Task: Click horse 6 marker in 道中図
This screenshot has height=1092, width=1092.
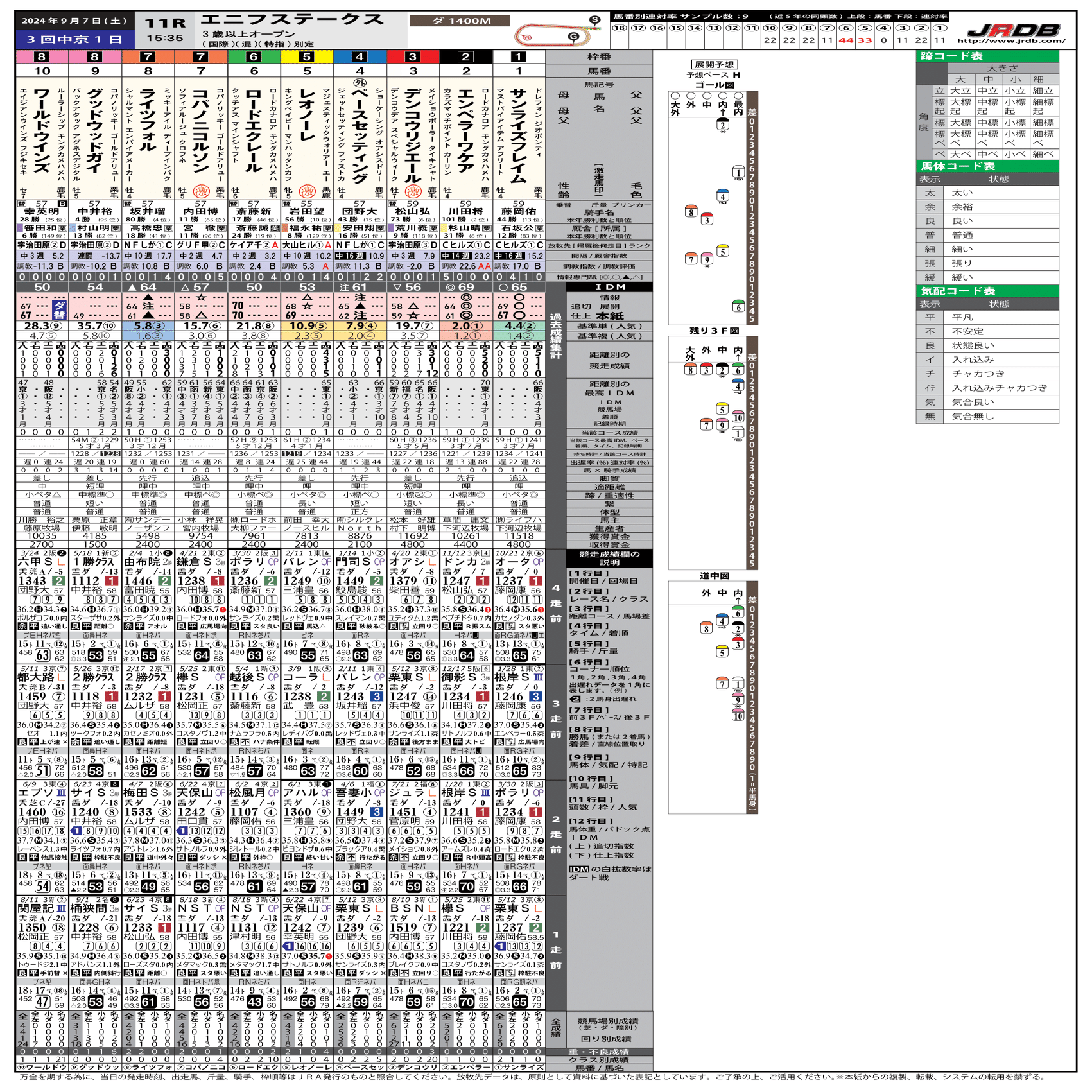Action: click(738, 612)
